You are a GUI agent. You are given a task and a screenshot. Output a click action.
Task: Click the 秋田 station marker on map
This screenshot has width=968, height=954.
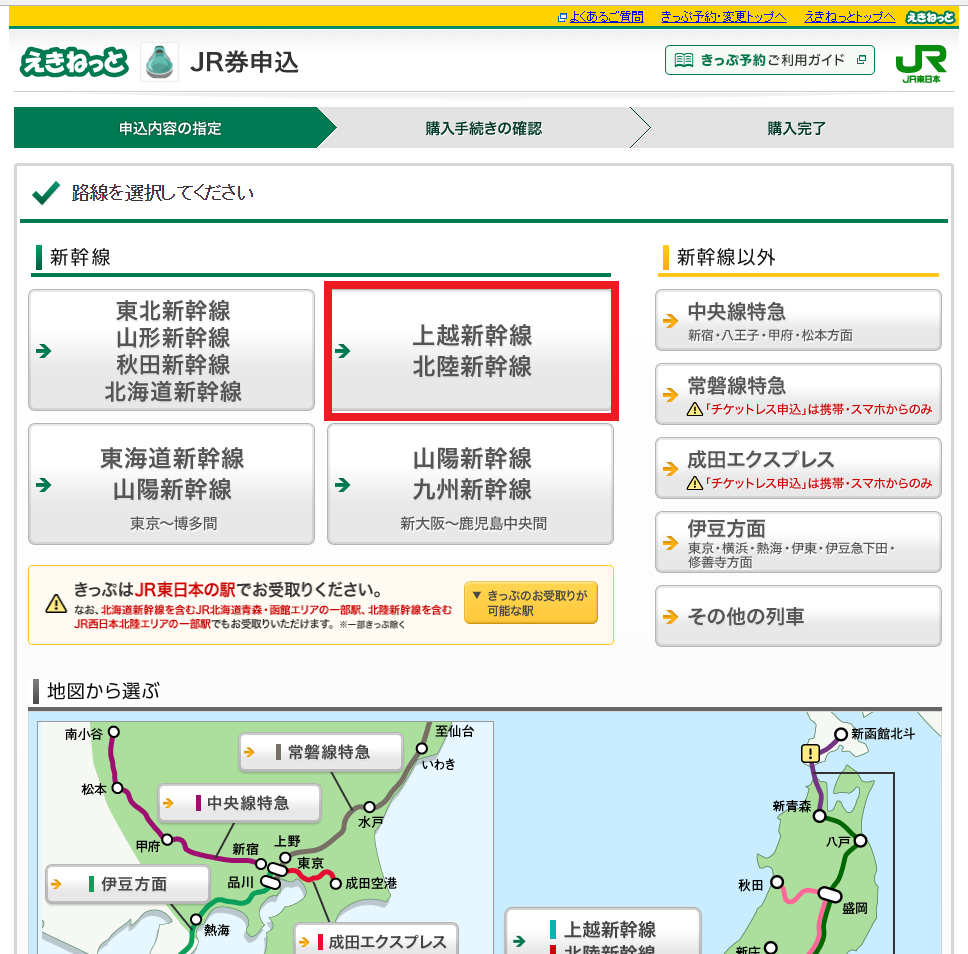coord(777,881)
